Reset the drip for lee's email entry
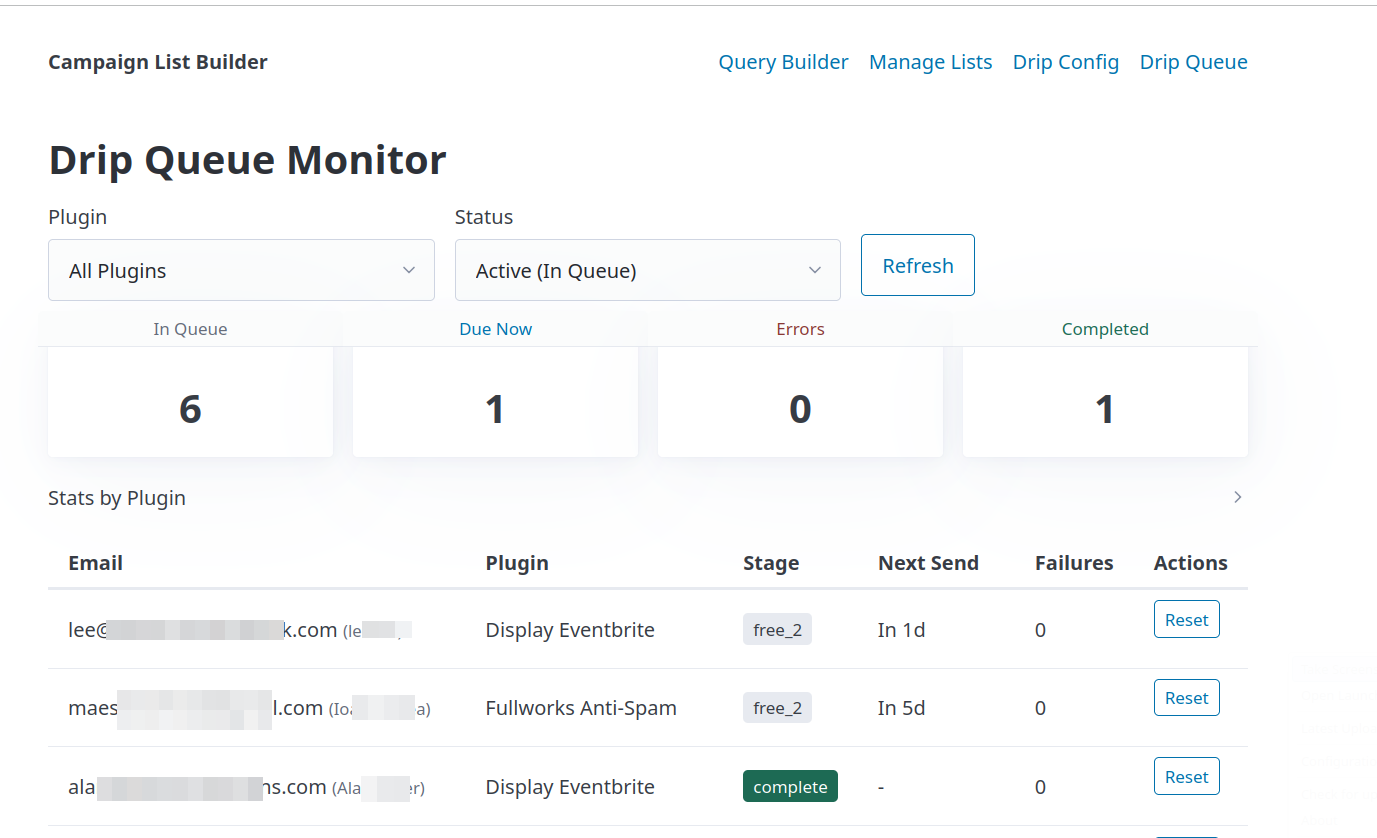The image size is (1377, 838). coord(1186,619)
